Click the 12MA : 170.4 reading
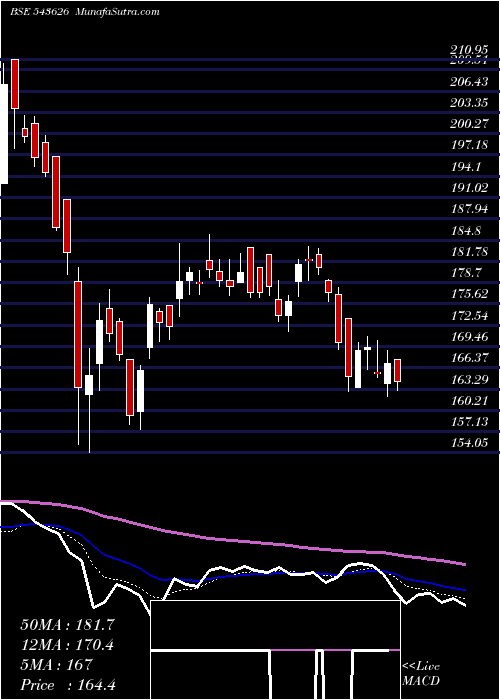Screen dimensions: 500x700 (67, 644)
